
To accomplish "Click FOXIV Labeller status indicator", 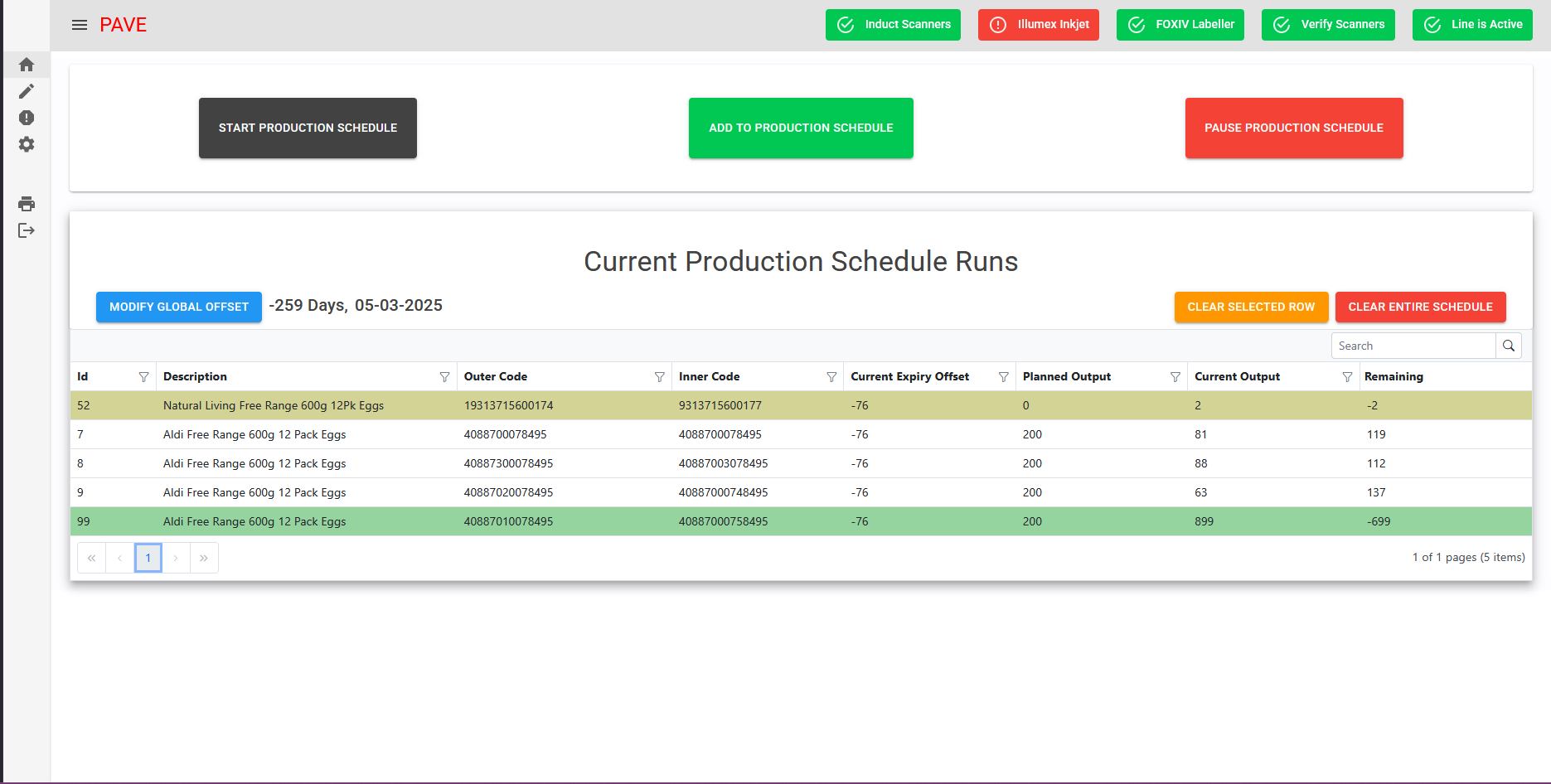I will click(1180, 25).
